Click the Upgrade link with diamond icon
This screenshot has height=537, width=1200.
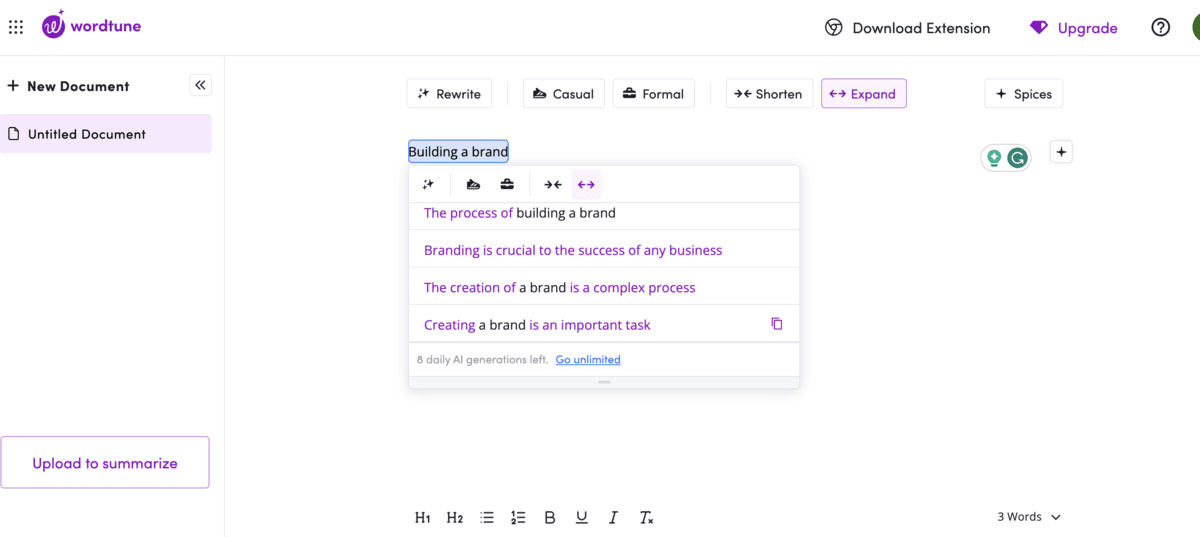[x=1073, y=28]
